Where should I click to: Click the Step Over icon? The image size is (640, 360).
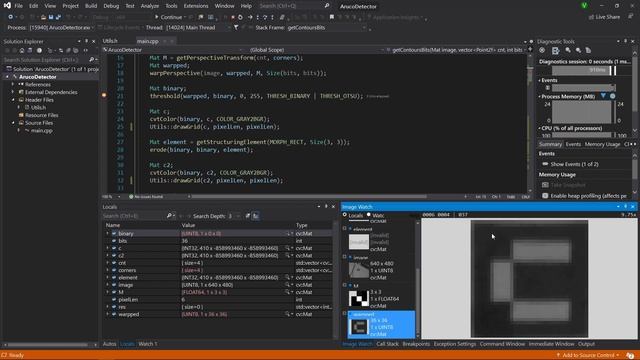click(x=265, y=17)
